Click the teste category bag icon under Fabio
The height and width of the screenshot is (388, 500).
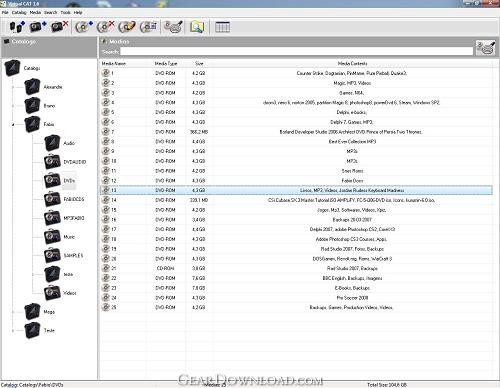tap(52, 274)
